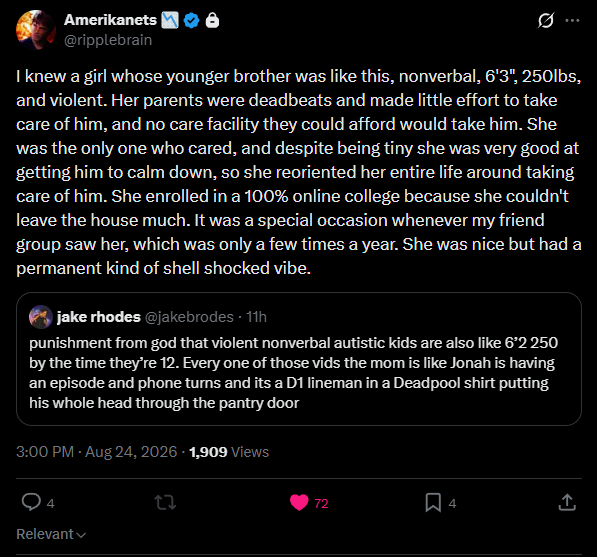Open Amerikanets profile avatar
Screen dimensions: 597x557
point(36,30)
